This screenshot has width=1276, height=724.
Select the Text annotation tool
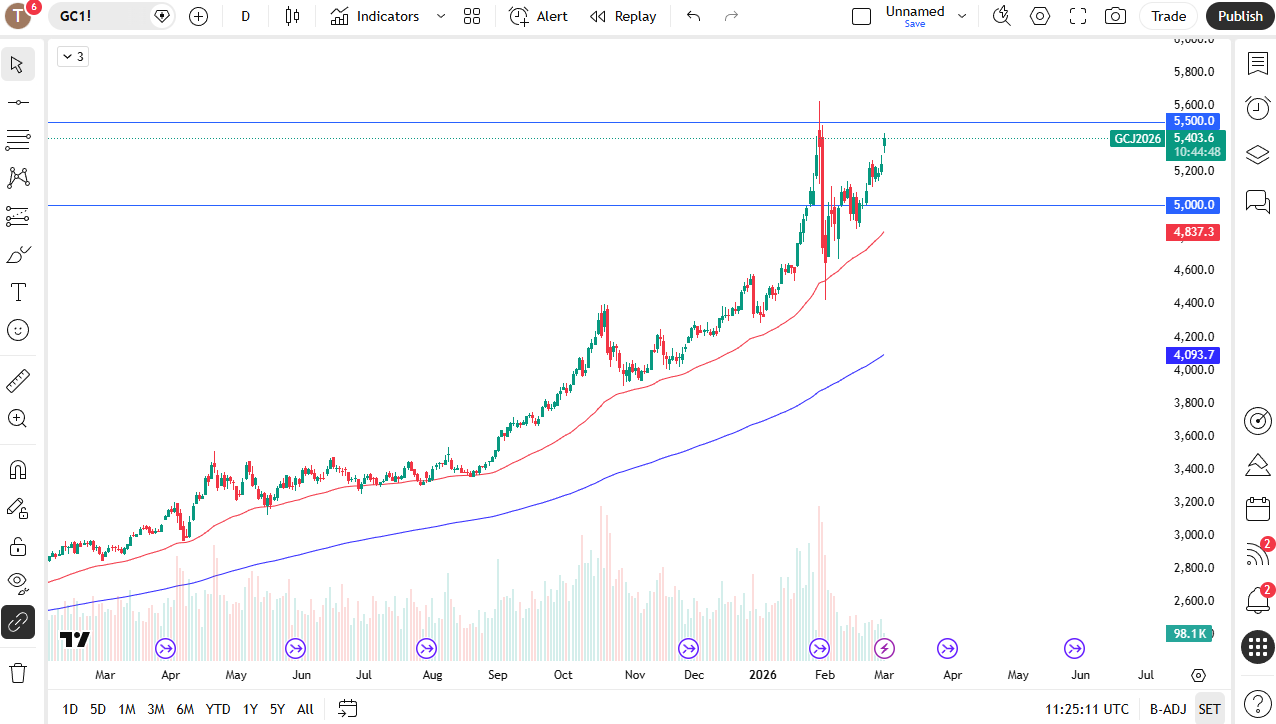17,292
